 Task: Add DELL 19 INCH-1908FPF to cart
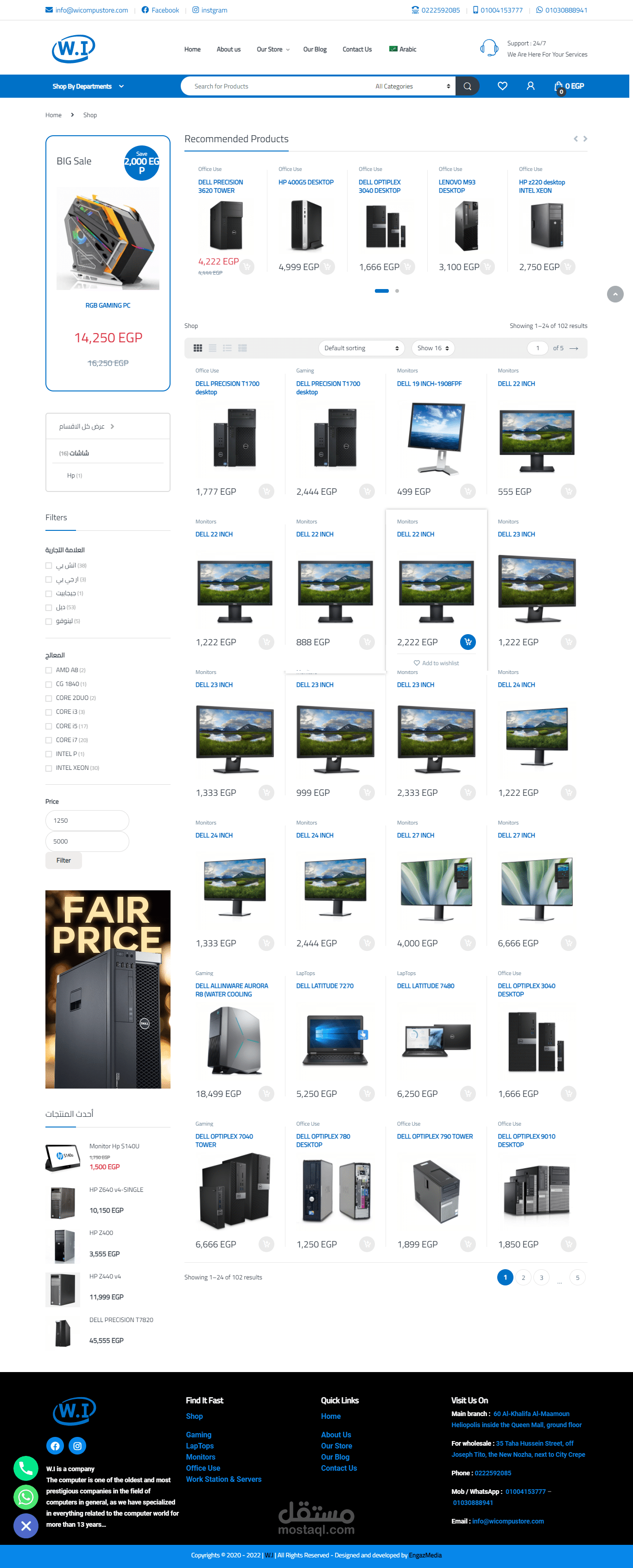[468, 491]
